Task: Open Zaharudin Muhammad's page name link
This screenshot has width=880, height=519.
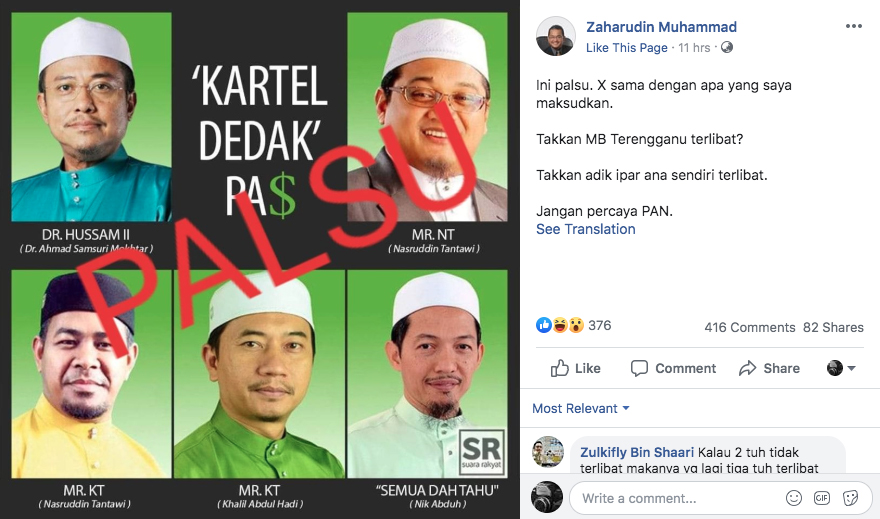Action: pos(661,27)
